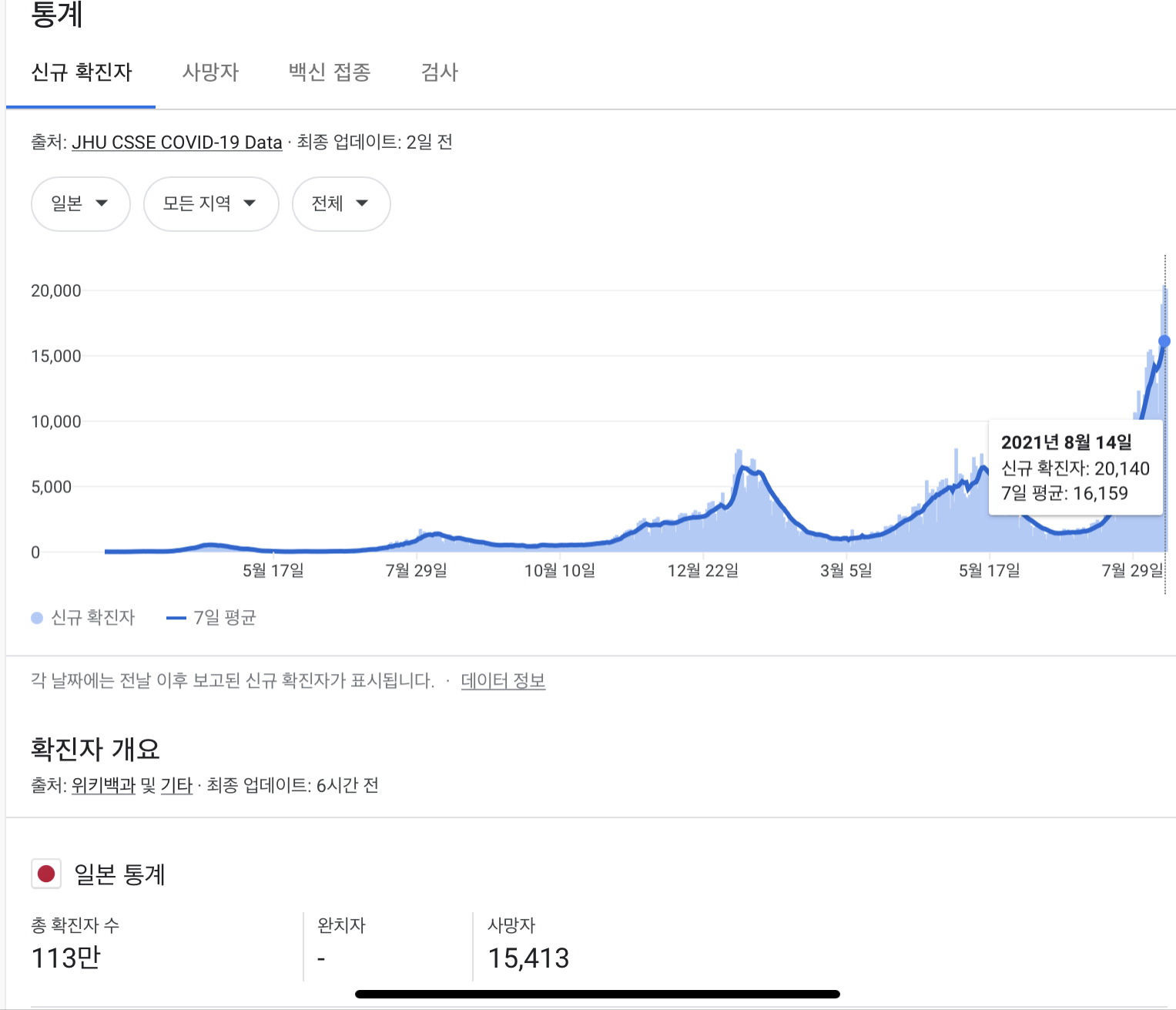
Task: Click the 2021년 8월 14일 tooltip
Action: [x=1075, y=467]
